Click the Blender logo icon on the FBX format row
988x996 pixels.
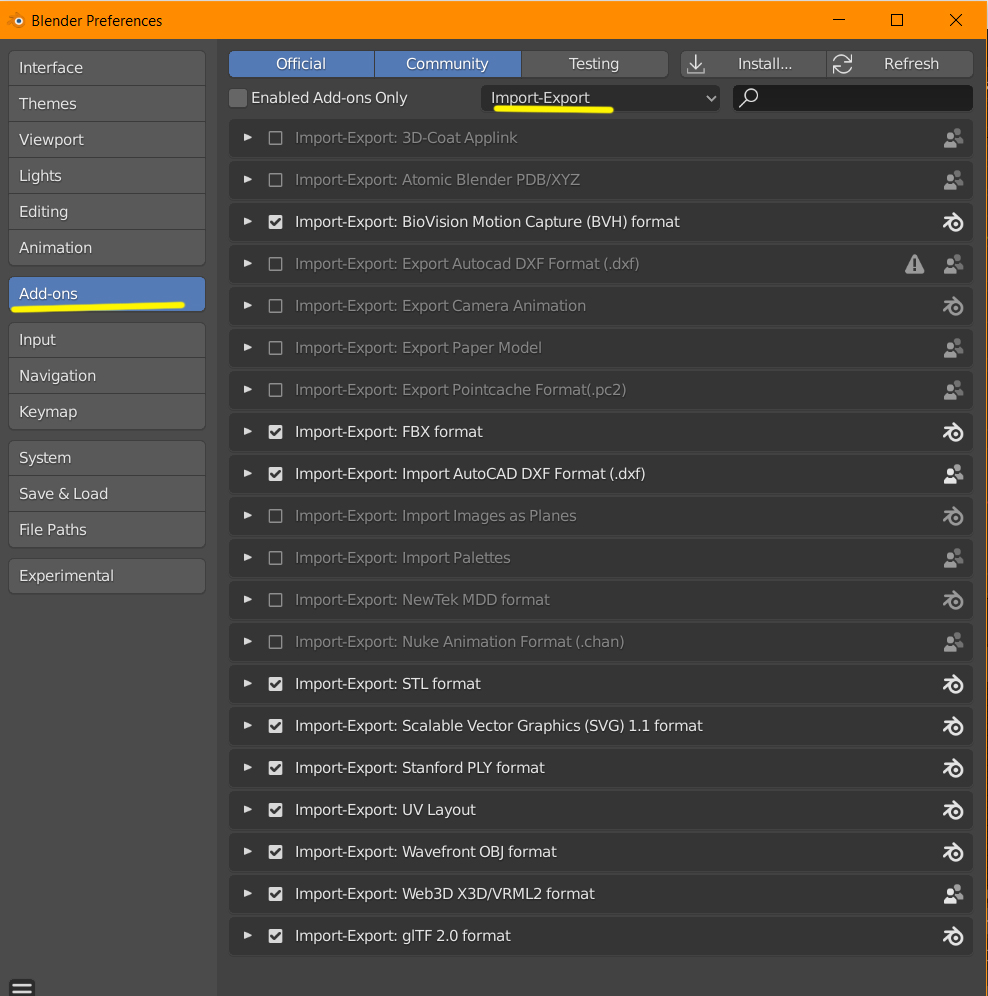point(953,432)
